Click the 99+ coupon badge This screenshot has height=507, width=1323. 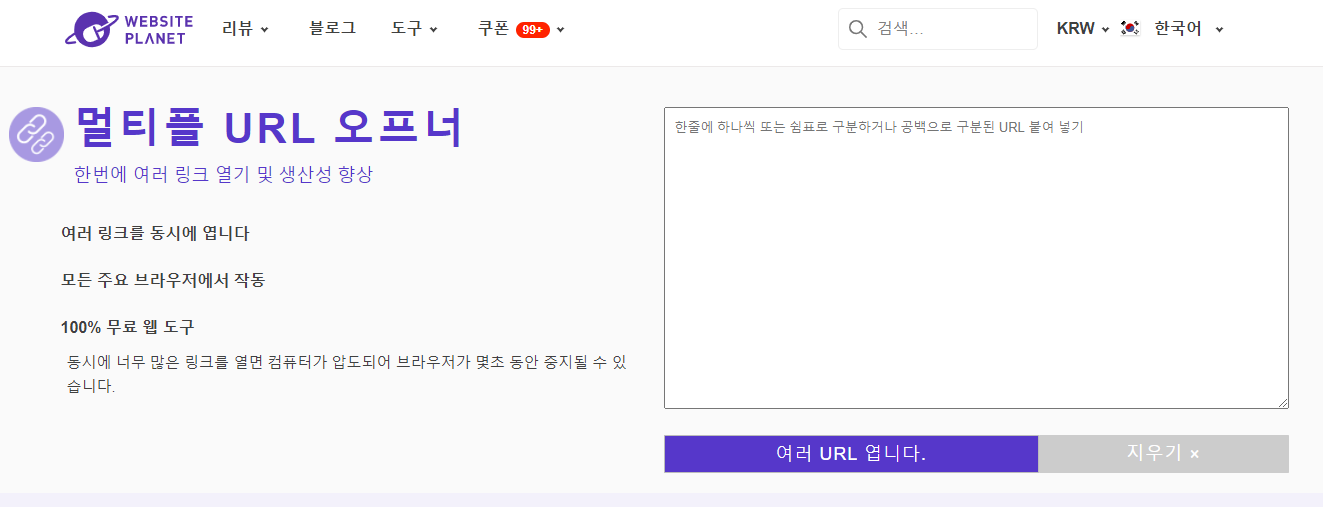[533, 30]
